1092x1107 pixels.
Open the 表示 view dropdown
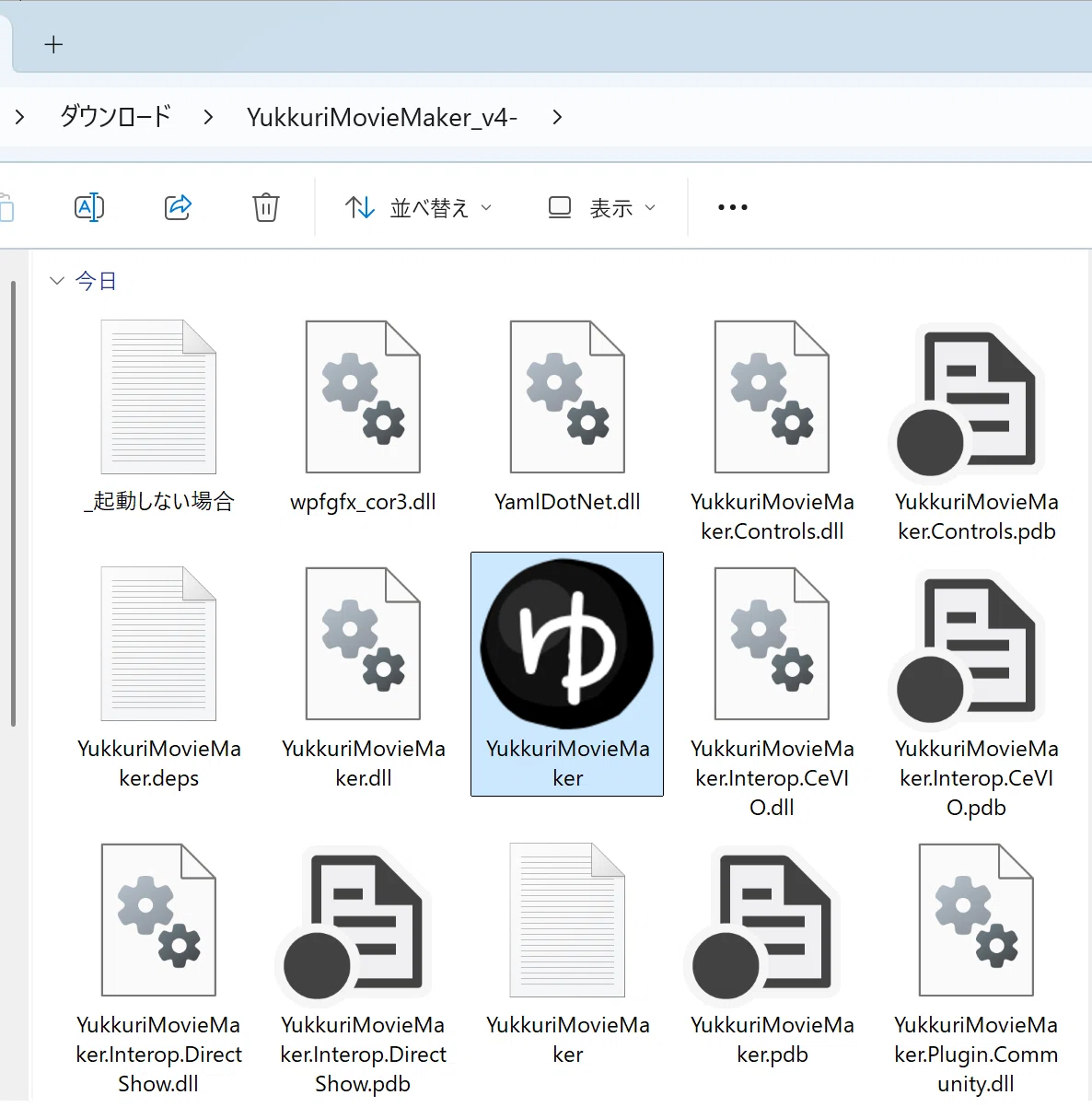(602, 208)
